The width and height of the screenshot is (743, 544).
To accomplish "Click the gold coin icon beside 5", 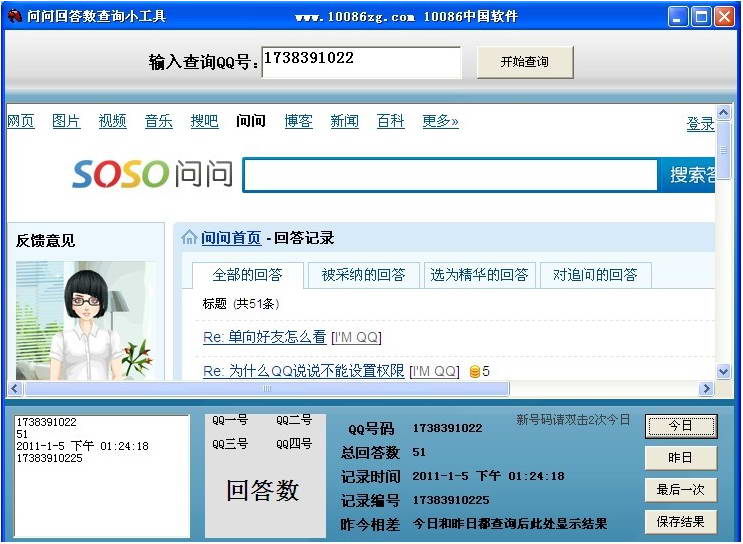I will click(x=474, y=372).
